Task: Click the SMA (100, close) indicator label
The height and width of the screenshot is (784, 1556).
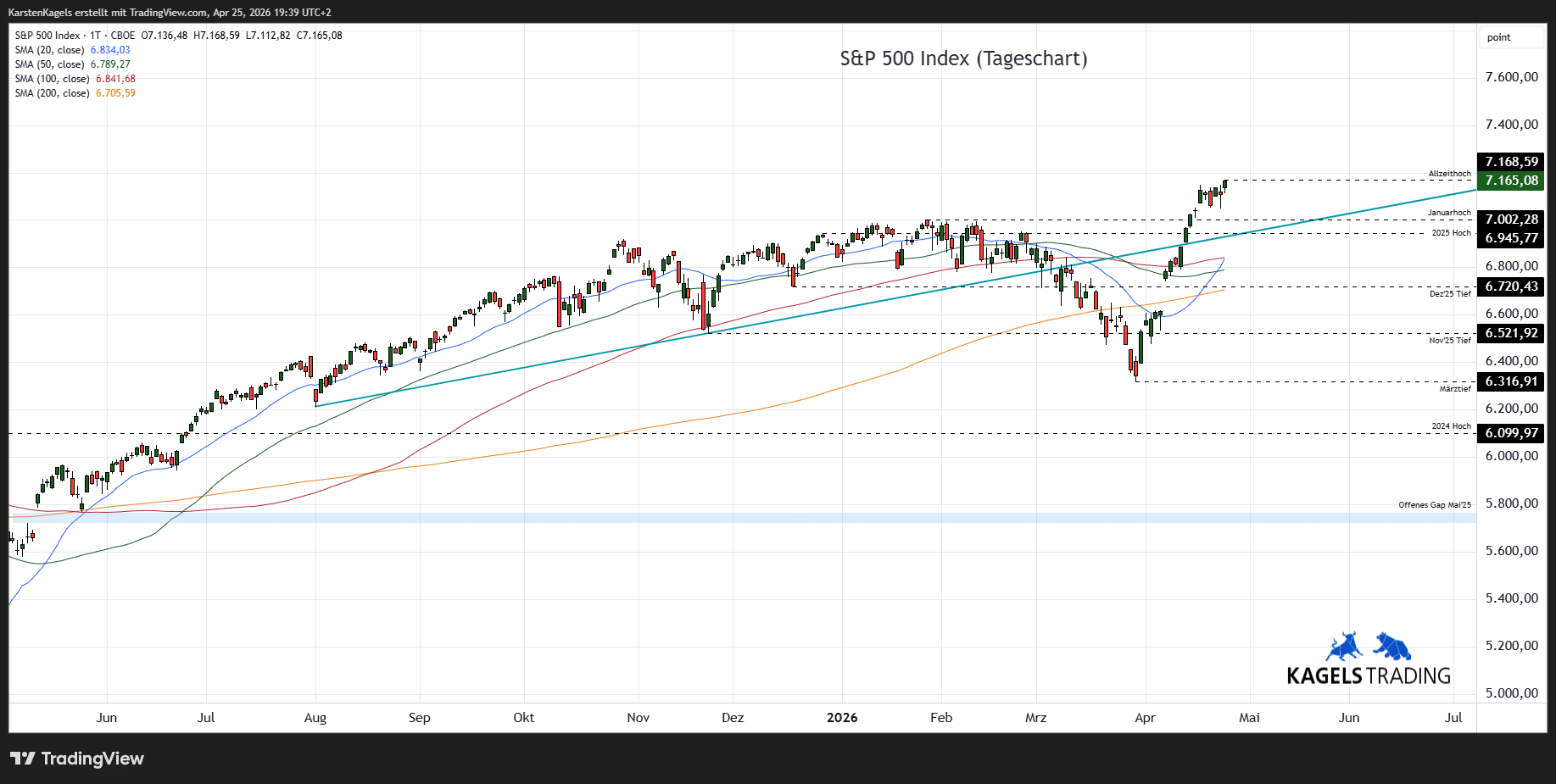Action: click(52, 79)
